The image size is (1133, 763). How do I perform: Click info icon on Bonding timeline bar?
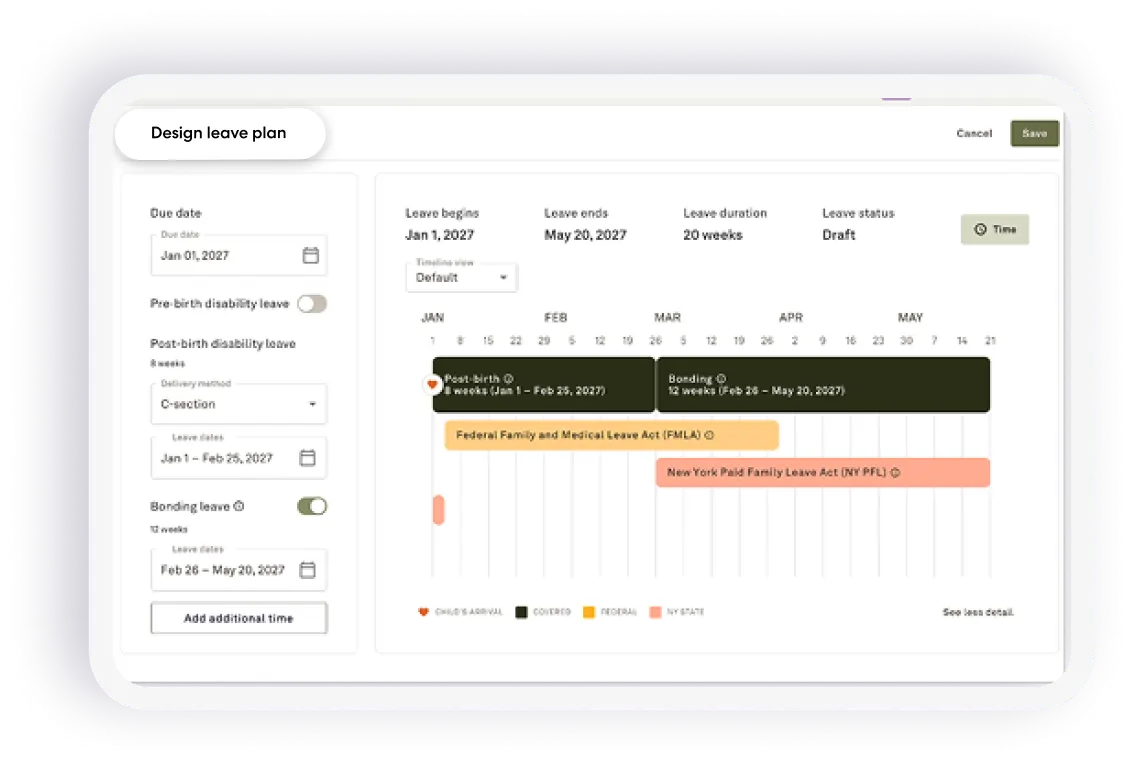click(x=720, y=378)
